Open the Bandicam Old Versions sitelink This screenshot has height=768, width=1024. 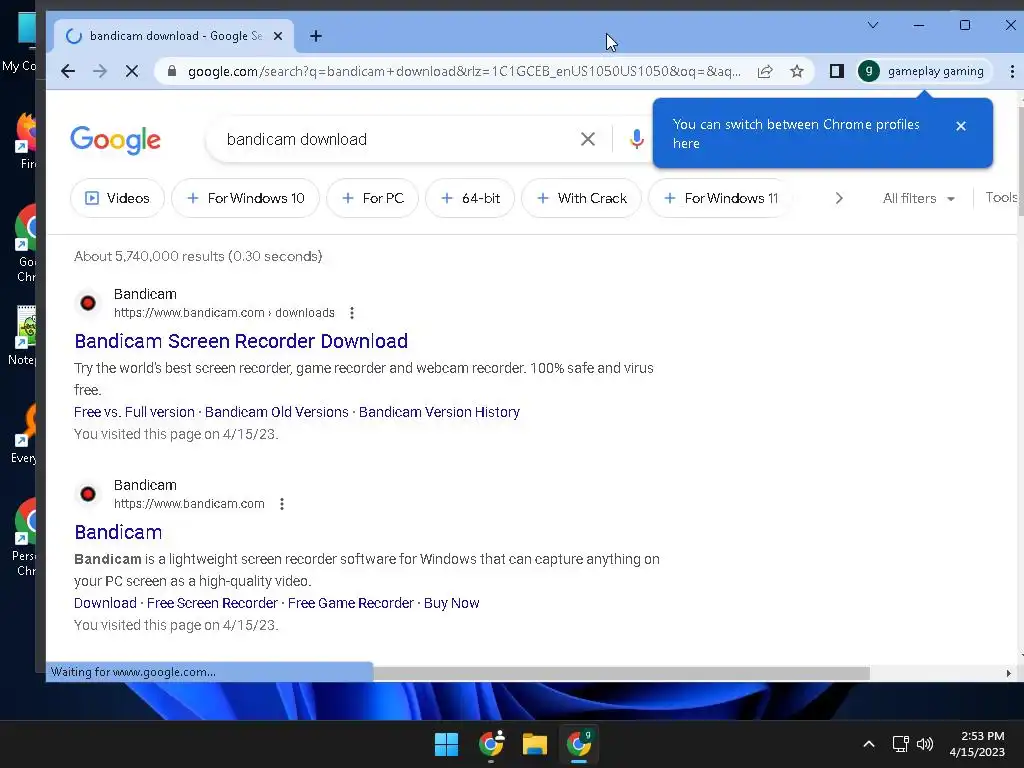pos(277,412)
